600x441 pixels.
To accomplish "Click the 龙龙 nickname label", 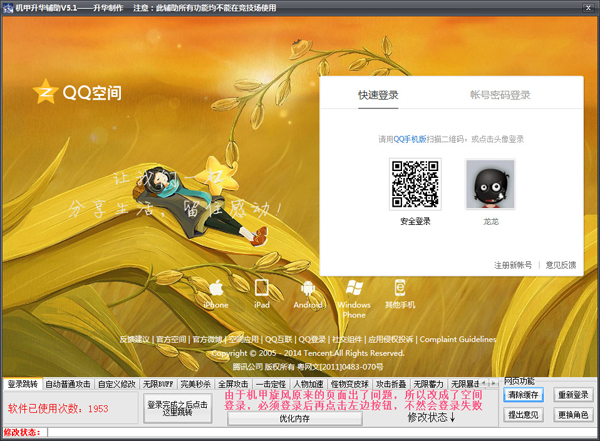I will [491, 222].
